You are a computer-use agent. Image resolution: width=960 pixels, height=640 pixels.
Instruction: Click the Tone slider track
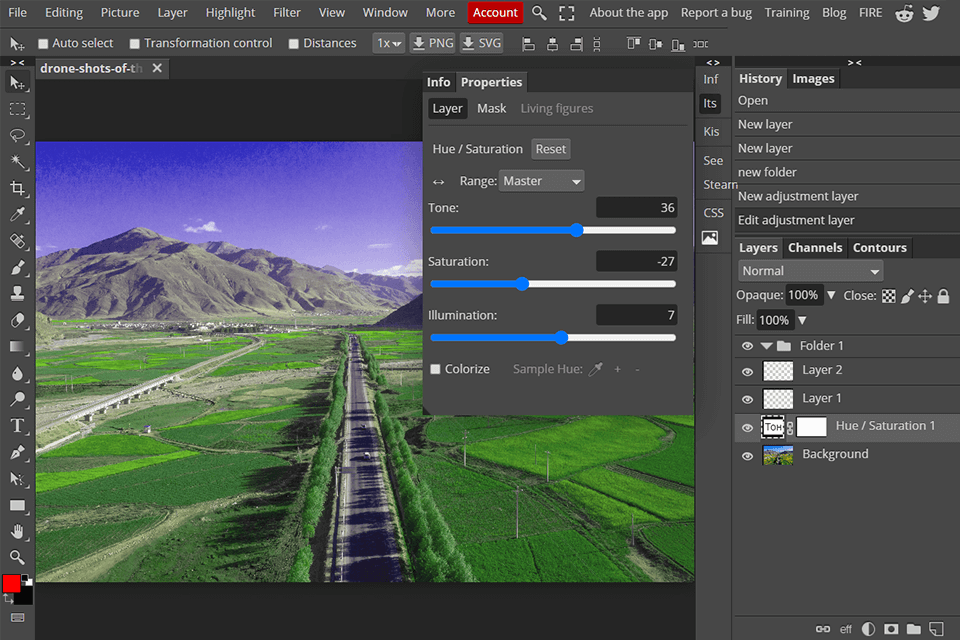click(x=553, y=230)
